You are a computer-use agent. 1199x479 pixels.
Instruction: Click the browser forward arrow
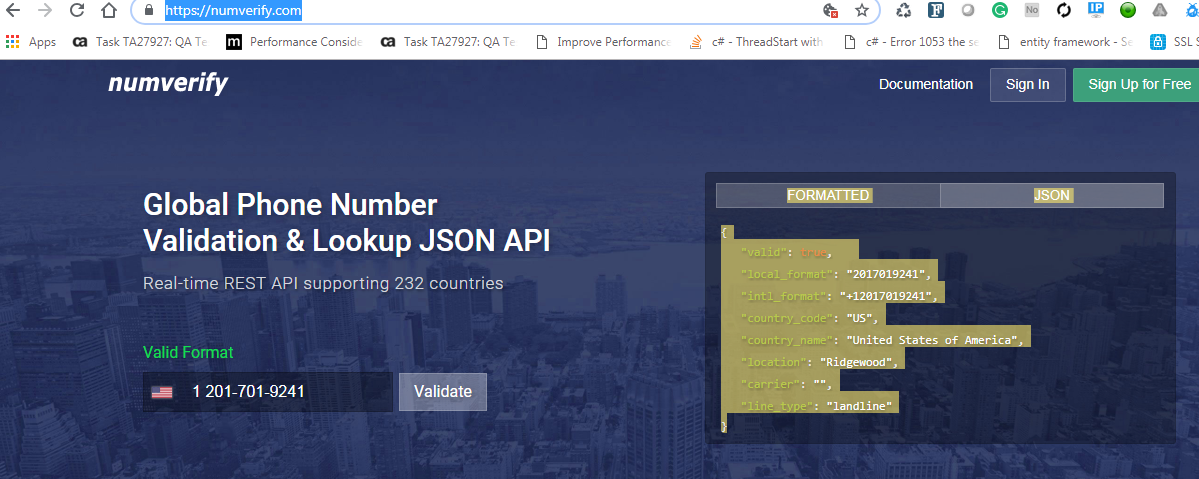click(x=45, y=10)
